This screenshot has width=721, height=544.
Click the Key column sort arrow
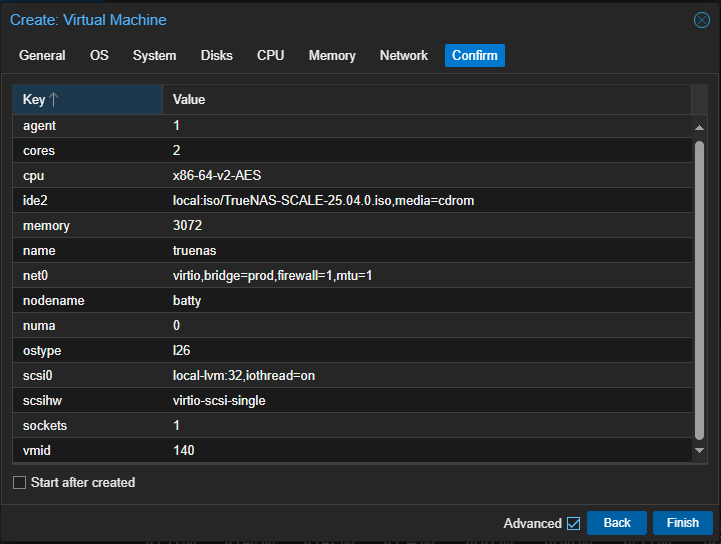pyautogui.click(x=53, y=100)
